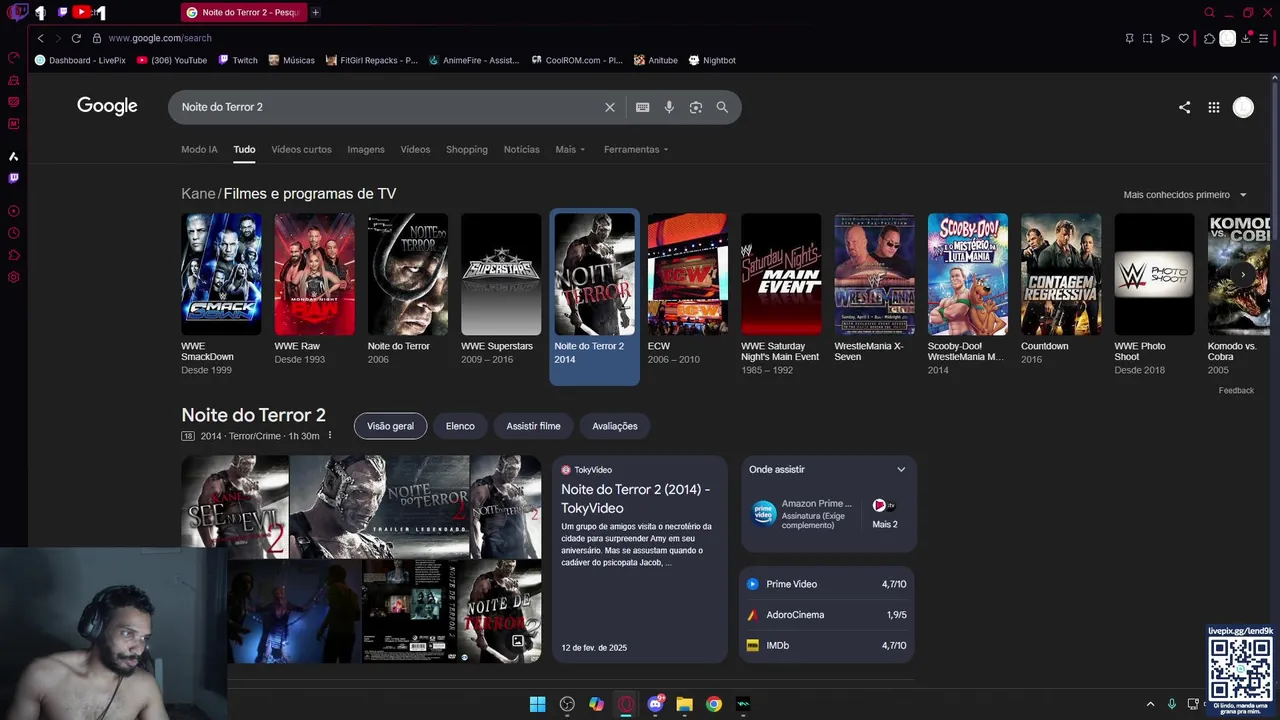Open the Mais 2 watch options
Viewport: 1280px width, 720px height.
(x=884, y=513)
